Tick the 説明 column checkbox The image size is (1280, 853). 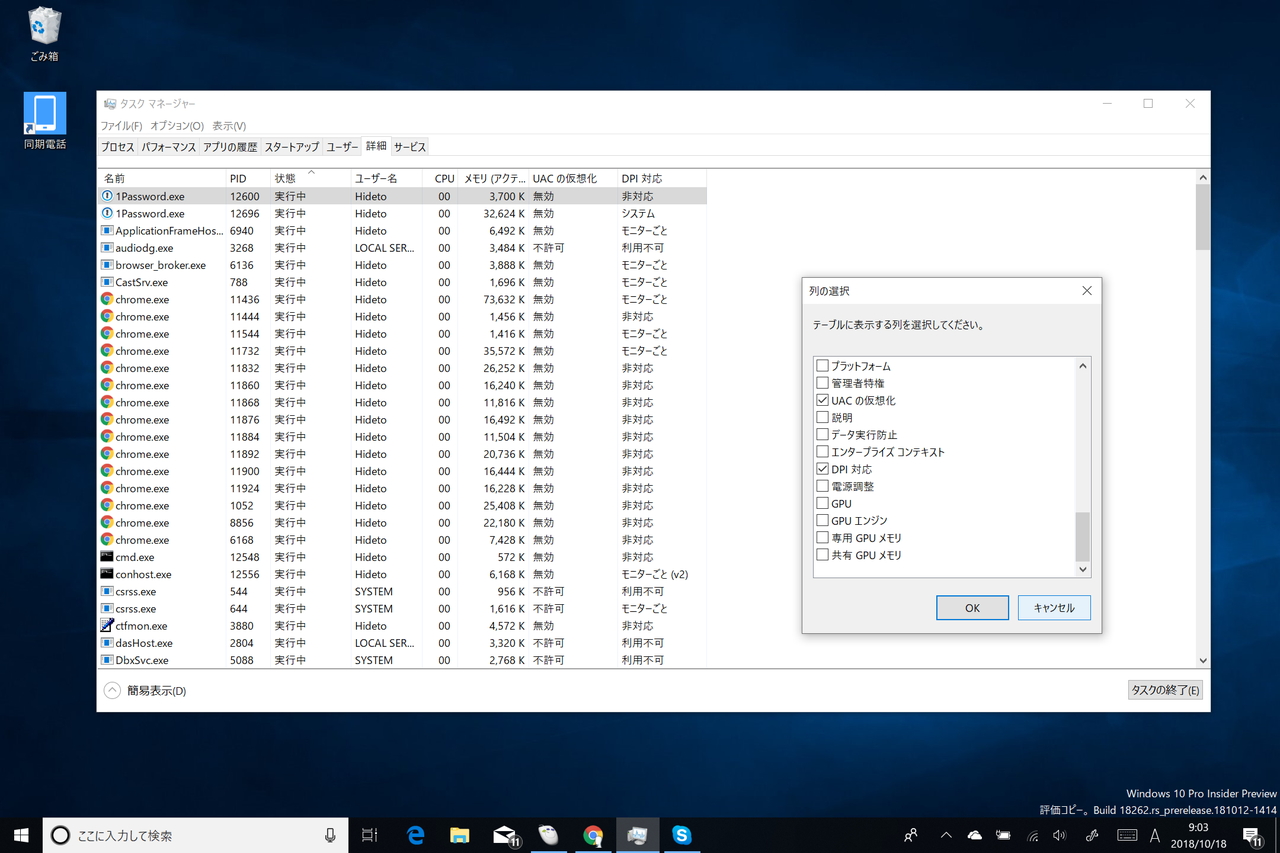pyautogui.click(x=822, y=417)
